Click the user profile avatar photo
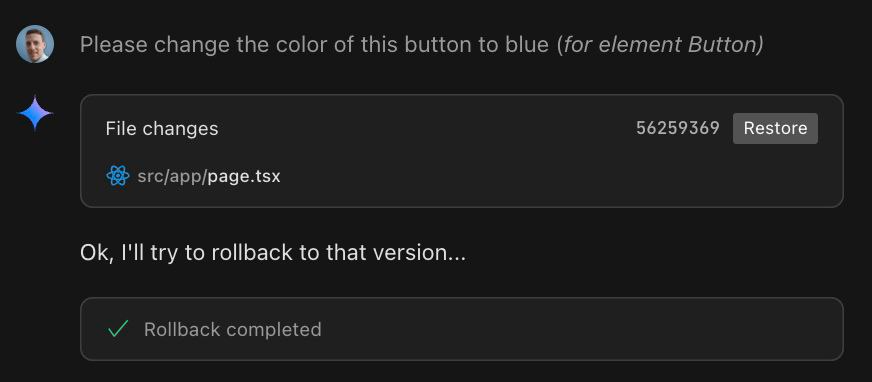The image size is (872, 382). tap(35, 44)
